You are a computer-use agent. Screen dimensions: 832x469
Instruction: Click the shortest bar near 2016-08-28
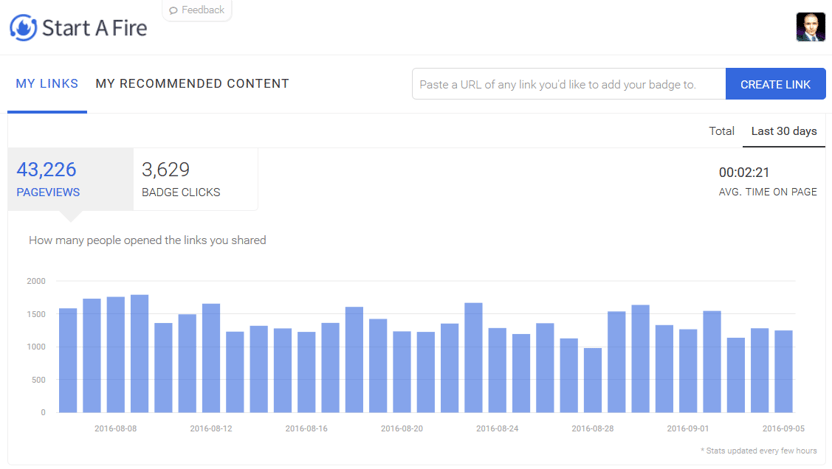[593, 380]
